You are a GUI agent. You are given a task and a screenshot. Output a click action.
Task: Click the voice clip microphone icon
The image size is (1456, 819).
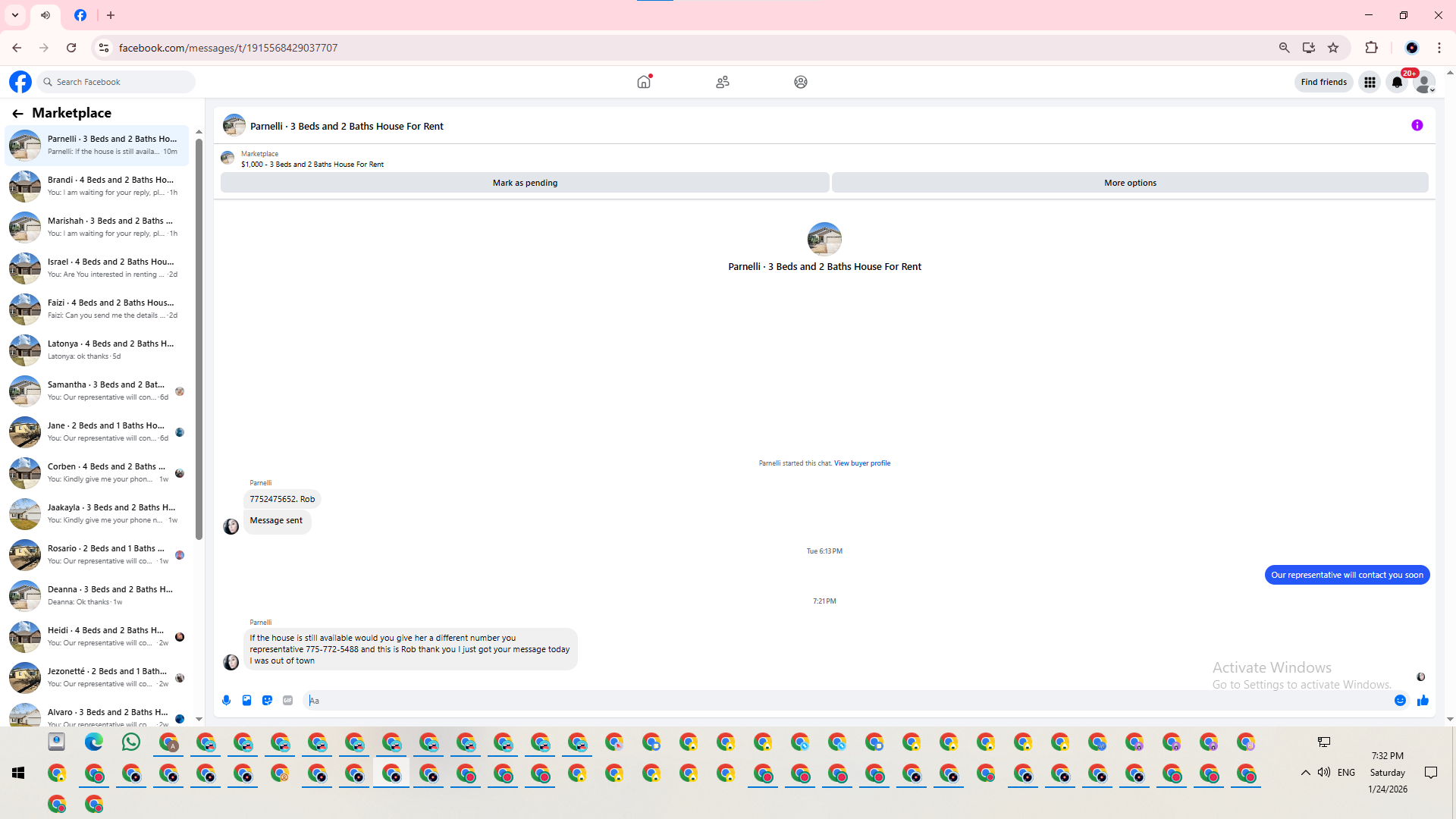226,700
